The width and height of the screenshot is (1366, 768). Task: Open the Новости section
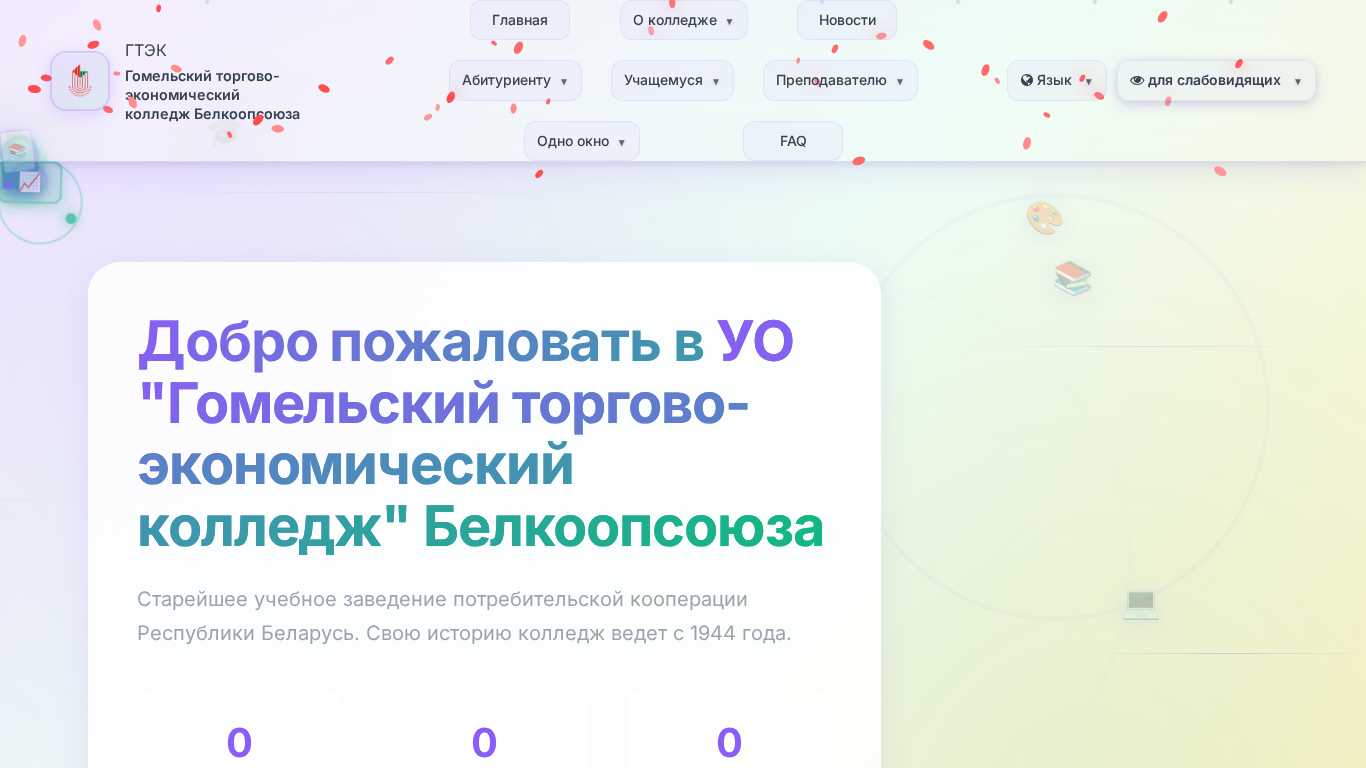(847, 20)
